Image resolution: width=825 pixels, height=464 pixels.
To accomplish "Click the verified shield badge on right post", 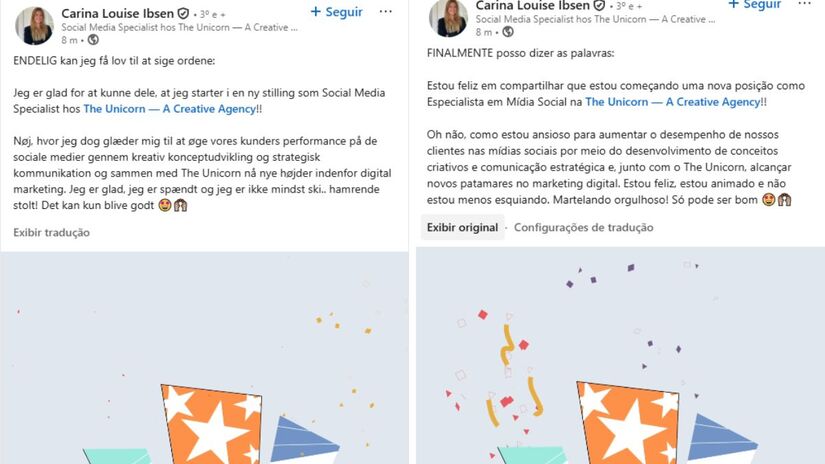I will tap(599, 6).
